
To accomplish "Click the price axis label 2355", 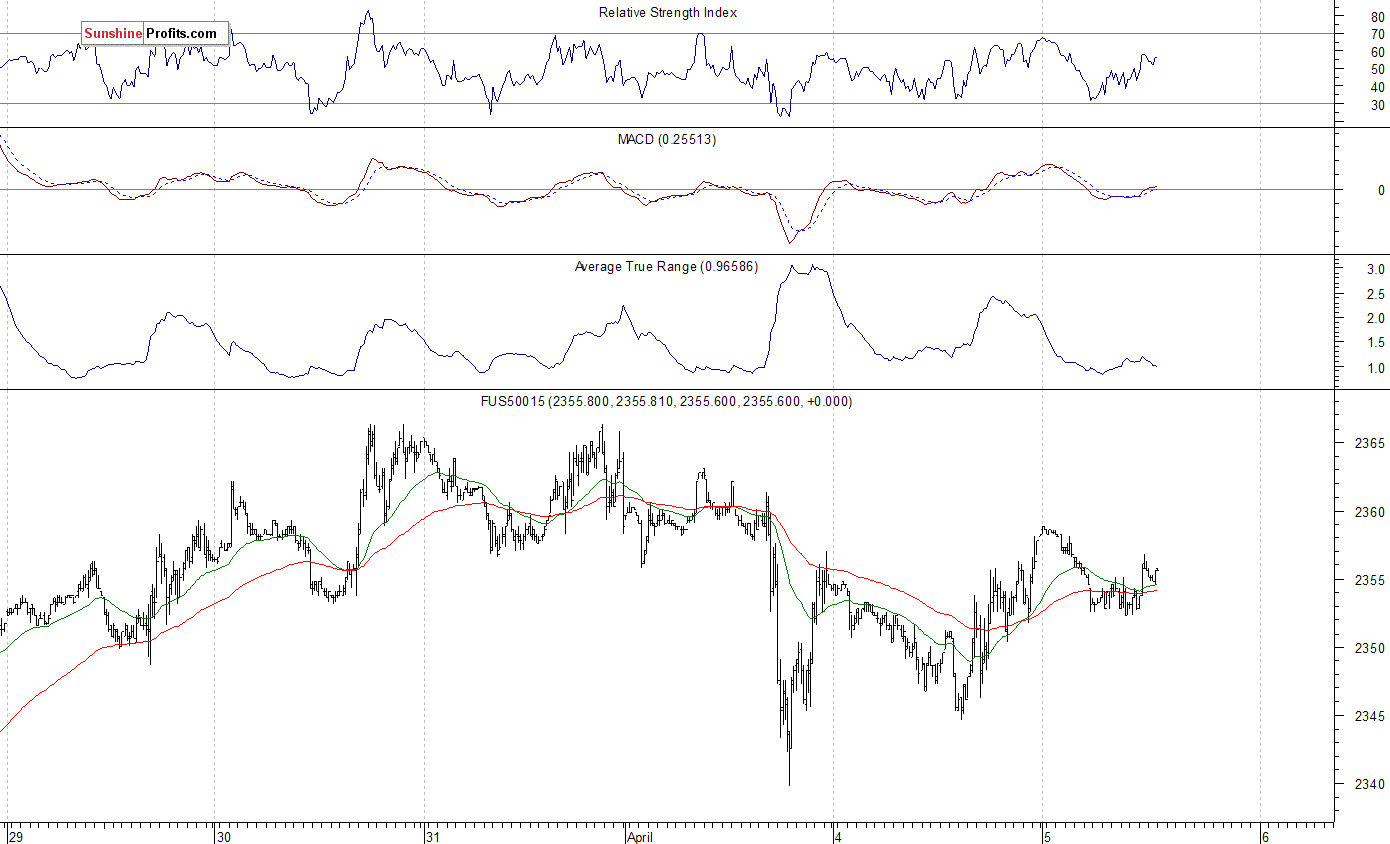I will coord(1369,580).
